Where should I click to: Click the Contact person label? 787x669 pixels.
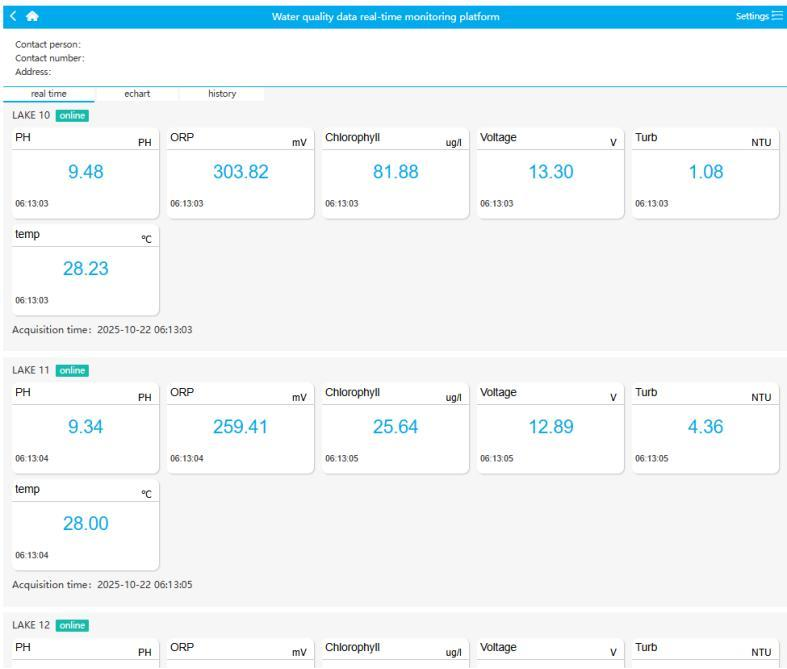click(x=48, y=45)
